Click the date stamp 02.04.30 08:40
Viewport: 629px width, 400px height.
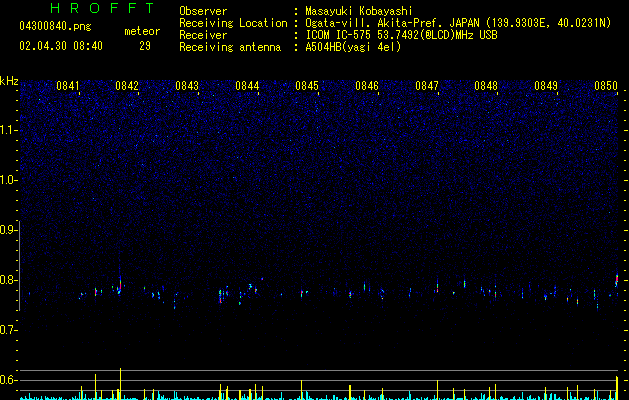(61, 46)
